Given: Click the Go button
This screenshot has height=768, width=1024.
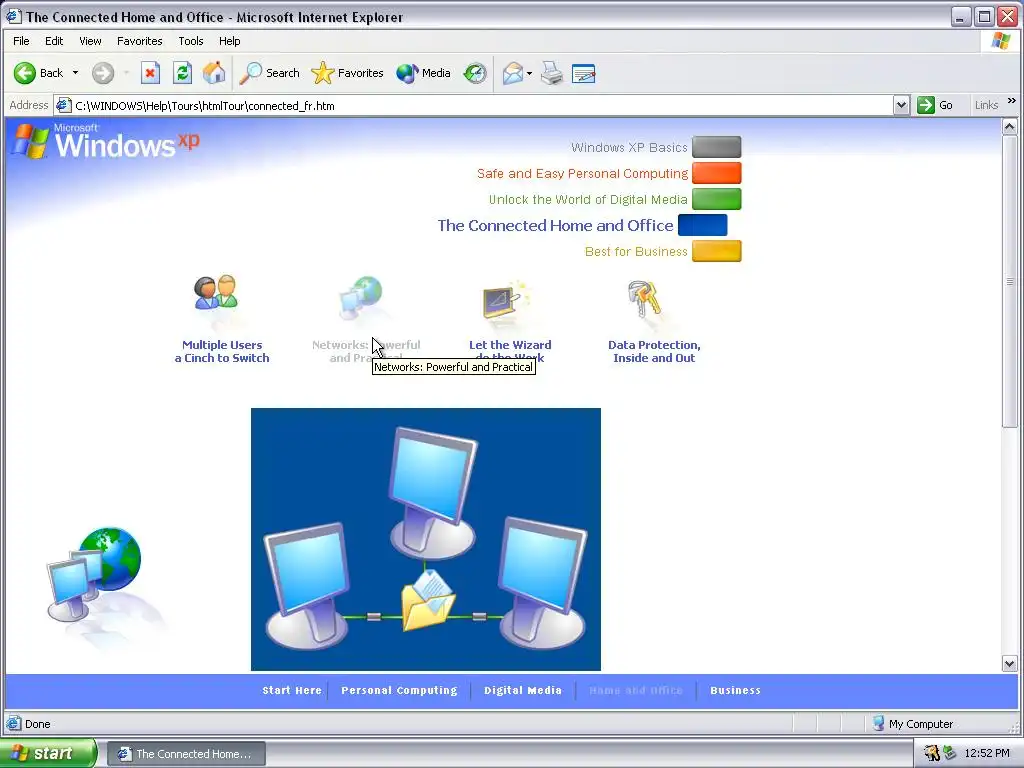Looking at the screenshot, I should click(936, 105).
